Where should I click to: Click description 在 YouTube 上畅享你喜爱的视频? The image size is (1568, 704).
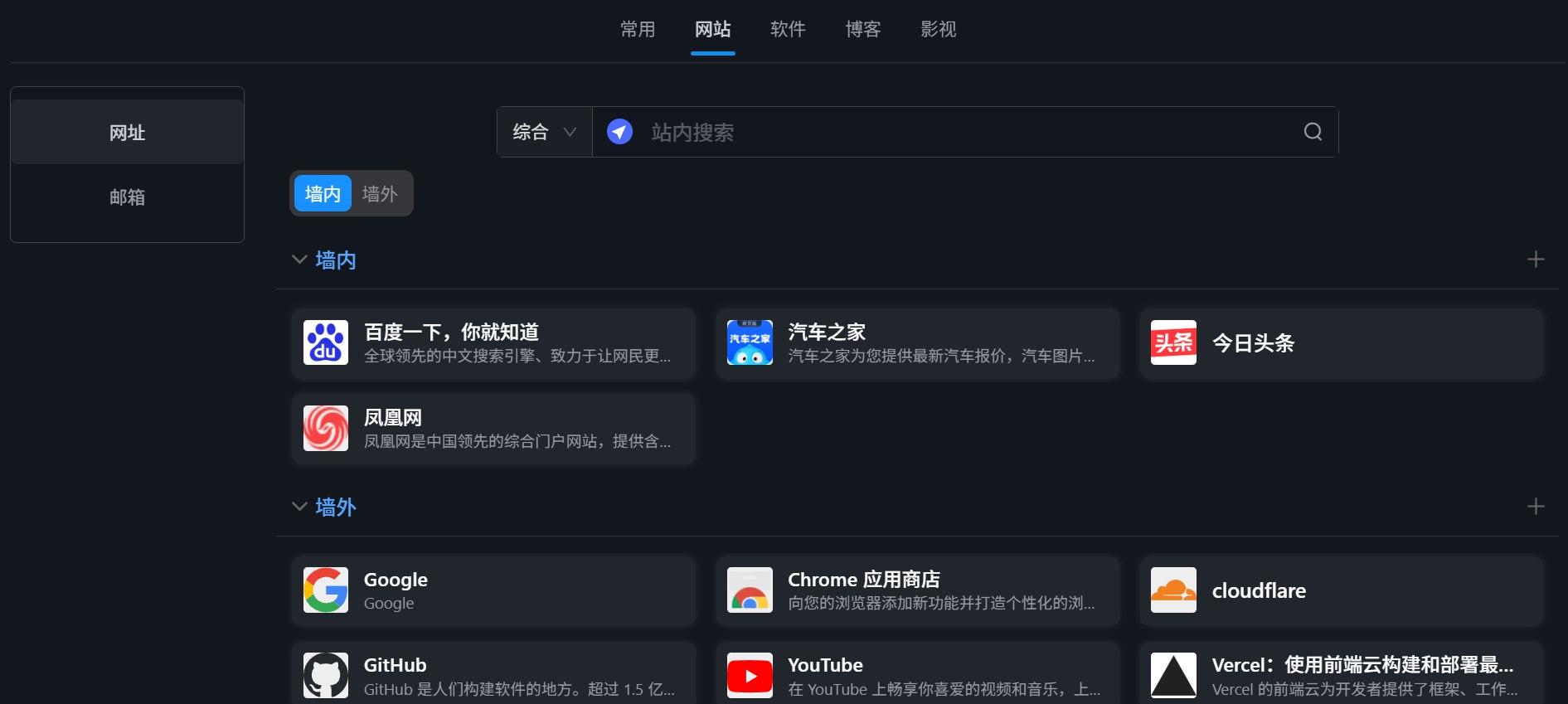coord(944,689)
